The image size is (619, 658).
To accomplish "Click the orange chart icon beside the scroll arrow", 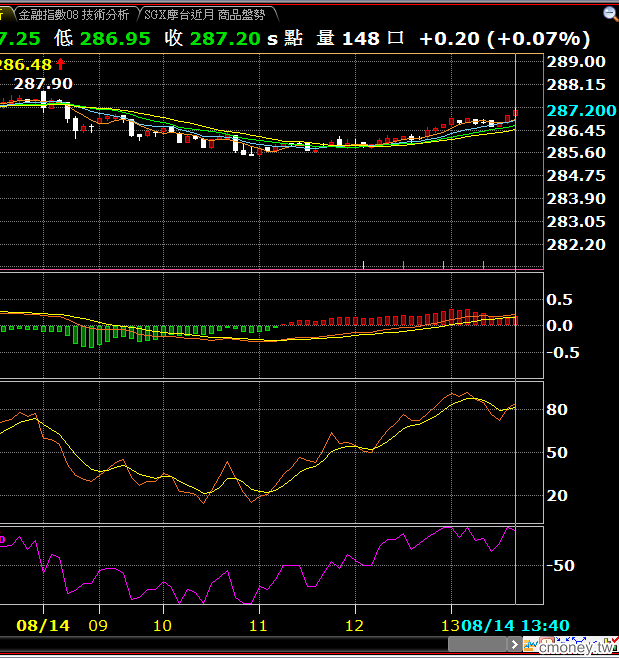I will click(x=530, y=644).
